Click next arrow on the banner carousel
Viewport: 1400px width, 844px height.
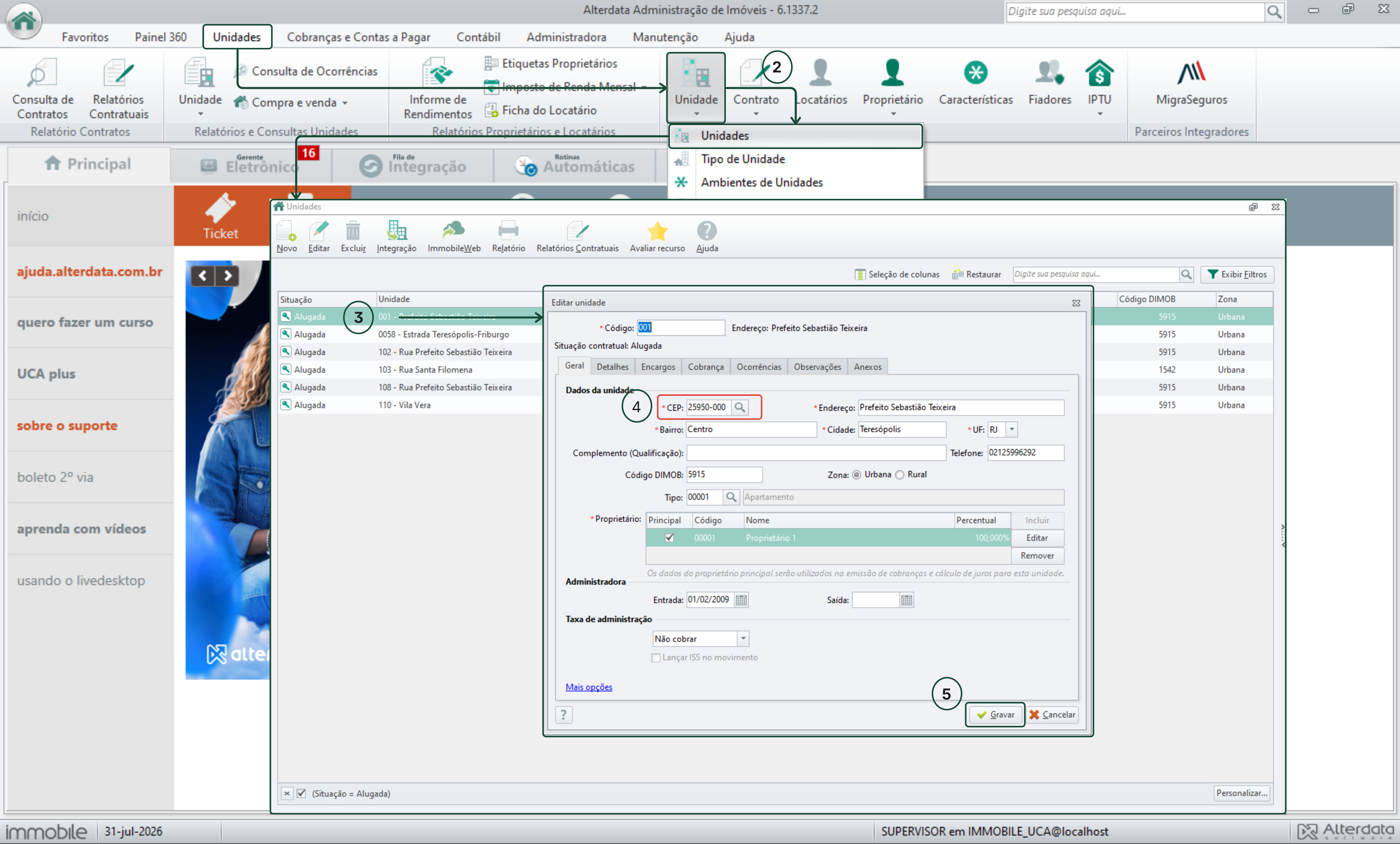[228, 276]
